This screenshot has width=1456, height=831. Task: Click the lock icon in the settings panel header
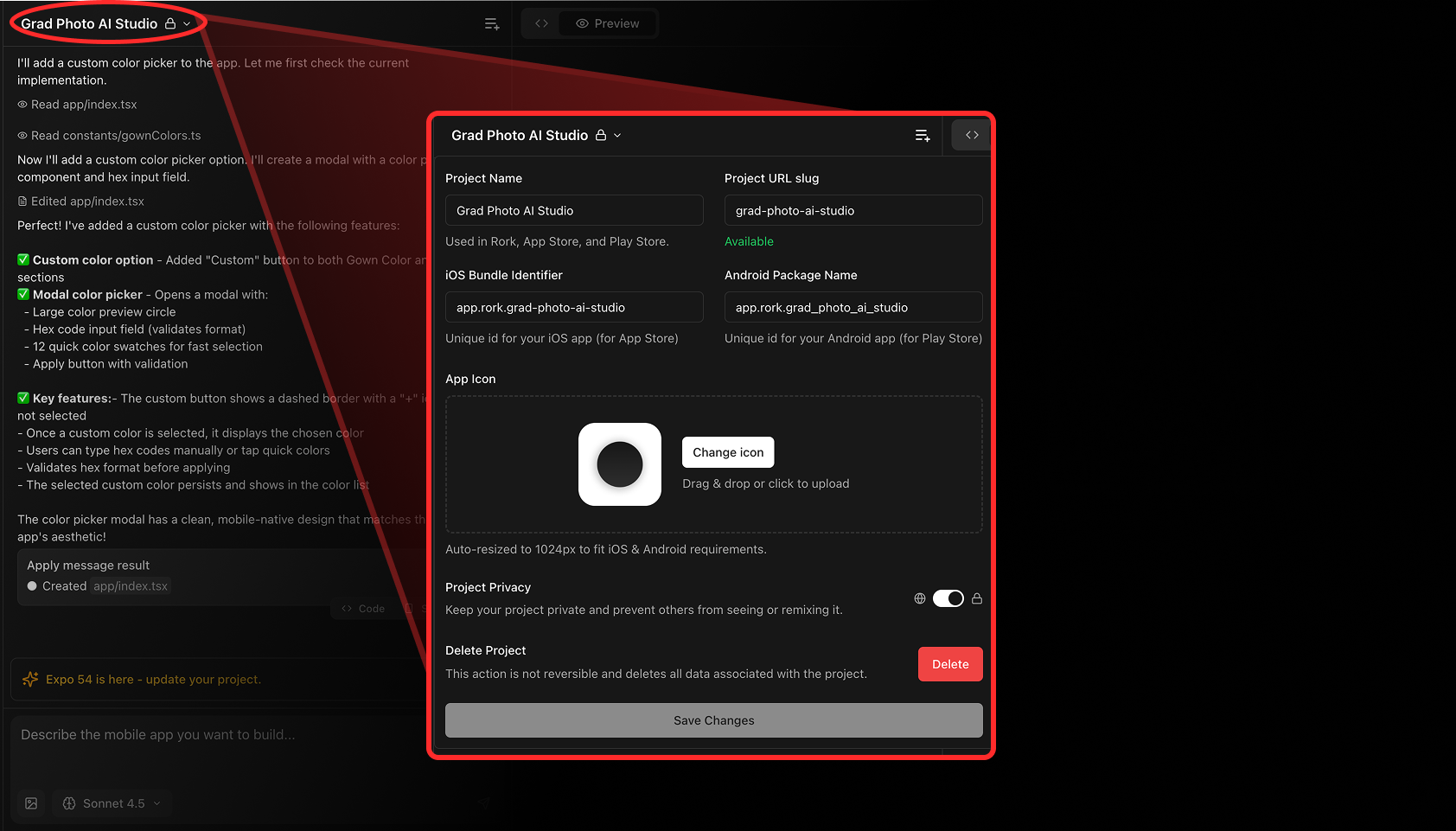(x=601, y=135)
